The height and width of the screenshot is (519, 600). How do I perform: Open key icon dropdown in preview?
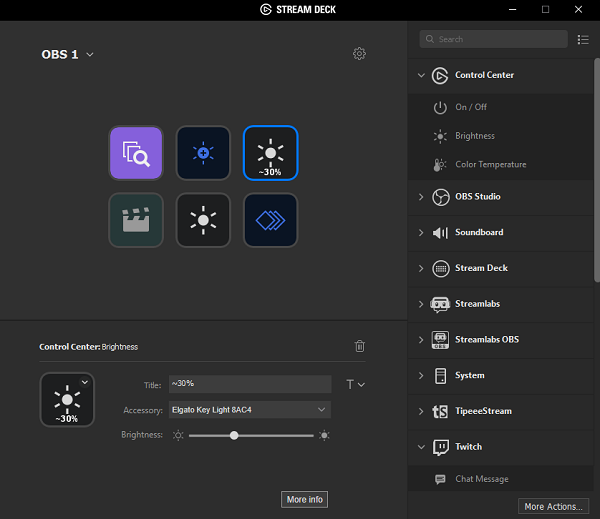pos(85,382)
